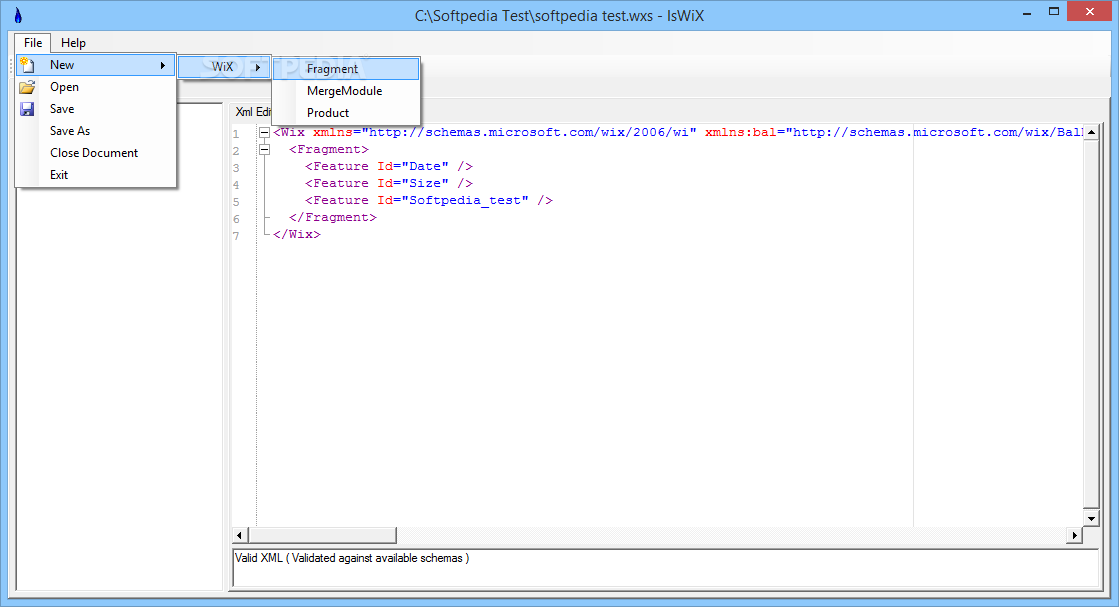Click the Open folder icon in File menu

click(x=27, y=87)
